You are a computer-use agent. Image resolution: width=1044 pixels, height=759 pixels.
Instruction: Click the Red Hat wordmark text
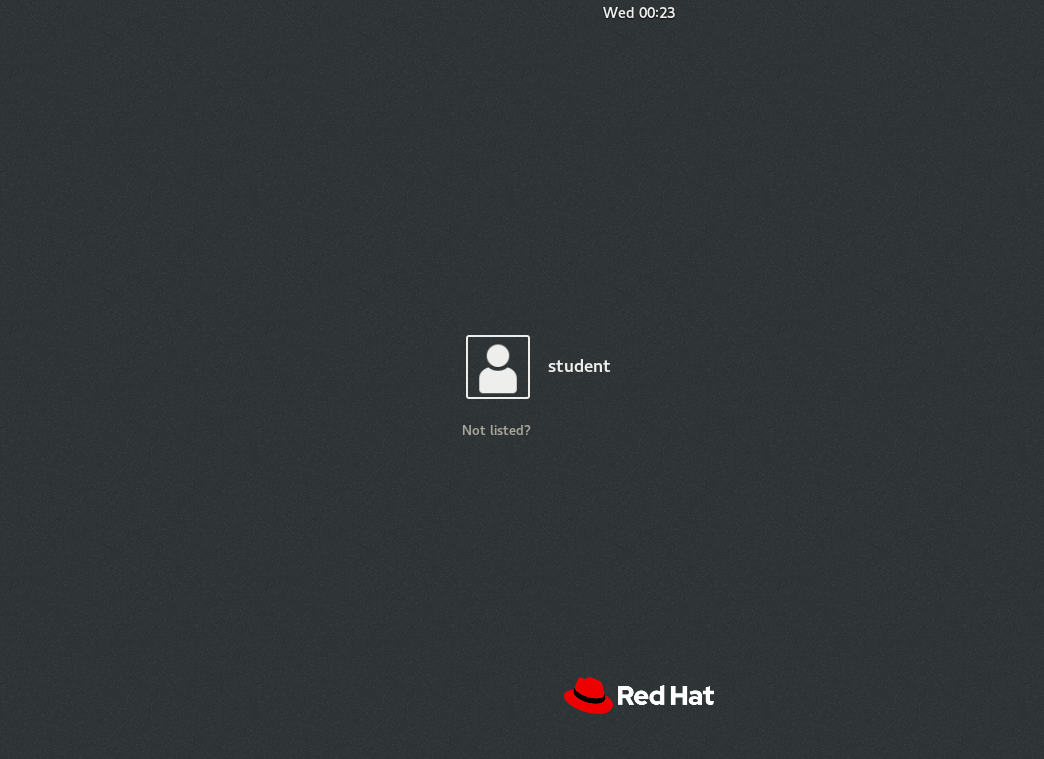pyautogui.click(x=665, y=695)
